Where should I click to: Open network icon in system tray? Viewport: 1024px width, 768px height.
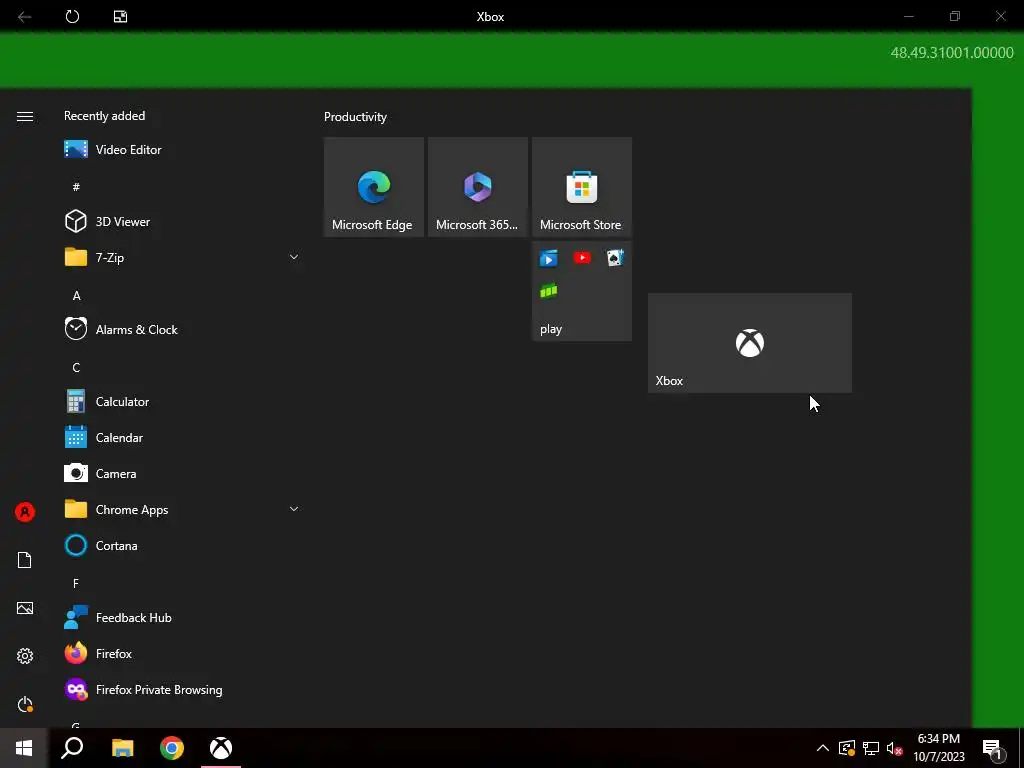(x=871, y=748)
